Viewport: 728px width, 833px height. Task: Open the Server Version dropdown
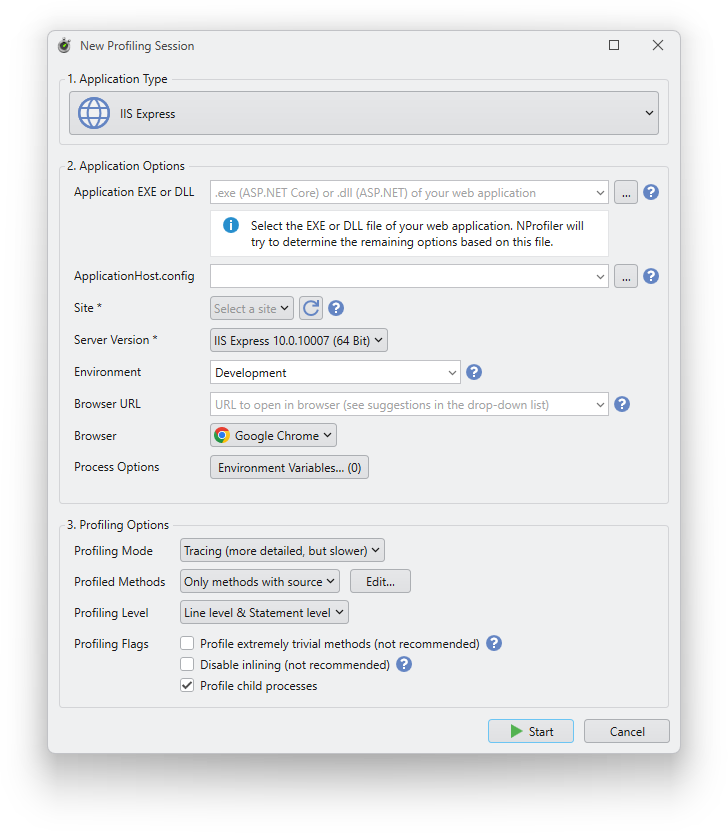(298, 340)
